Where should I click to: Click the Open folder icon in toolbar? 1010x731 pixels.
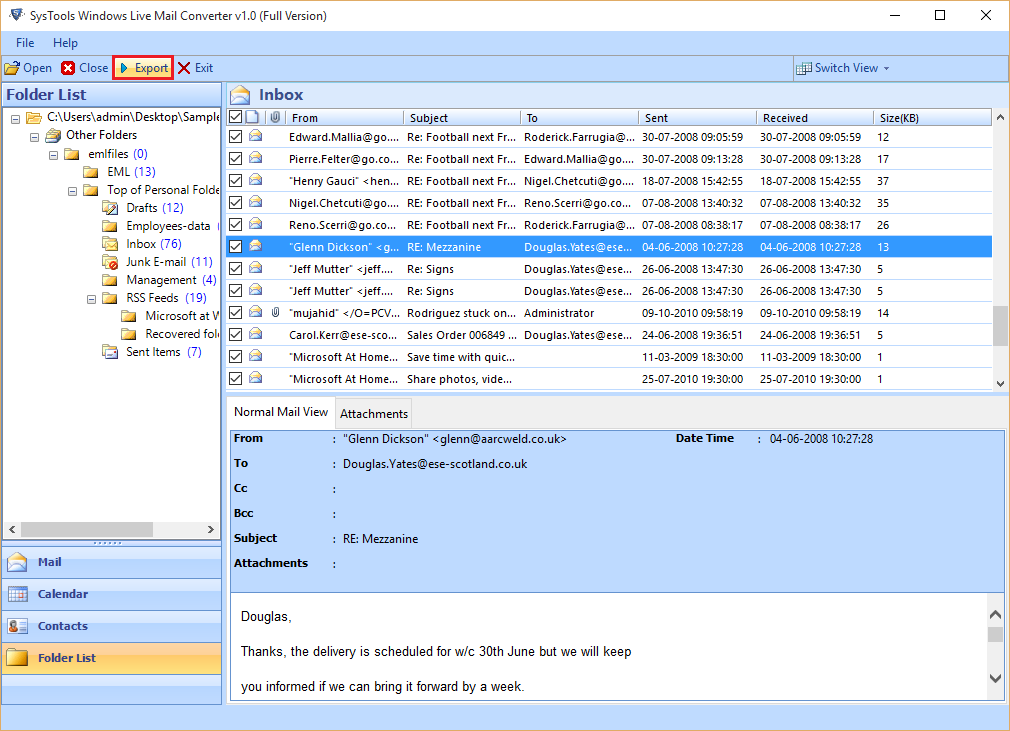point(12,68)
